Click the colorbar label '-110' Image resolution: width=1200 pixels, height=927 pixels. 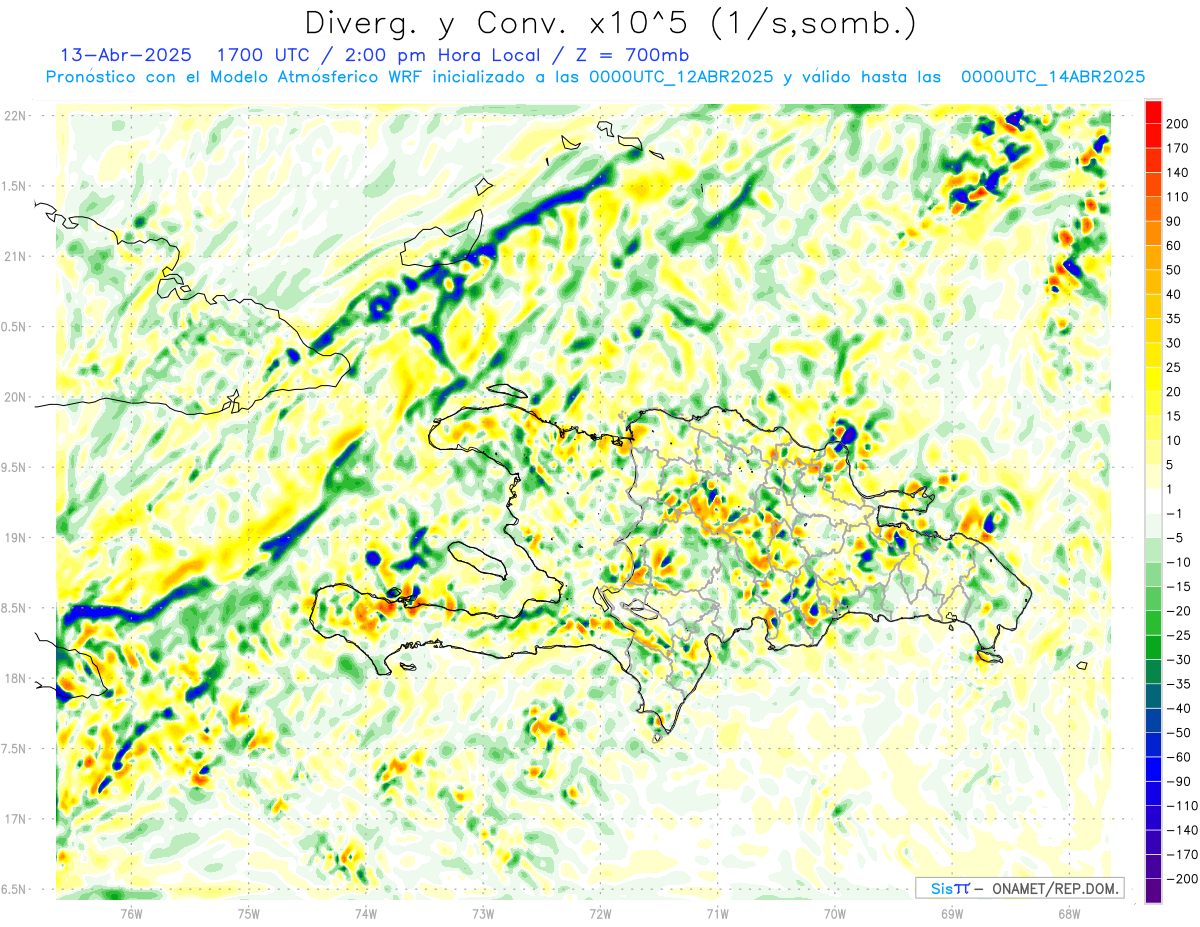[1184, 806]
